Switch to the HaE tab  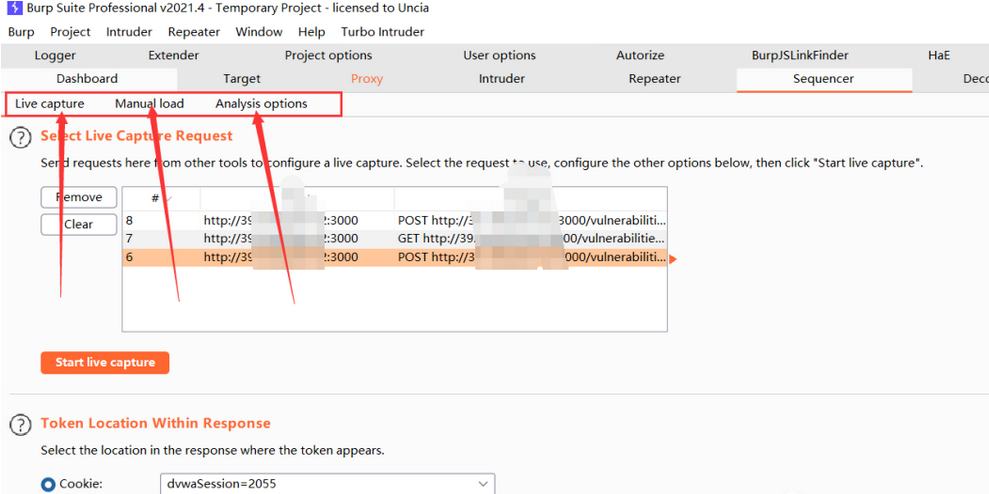pos(939,56)
